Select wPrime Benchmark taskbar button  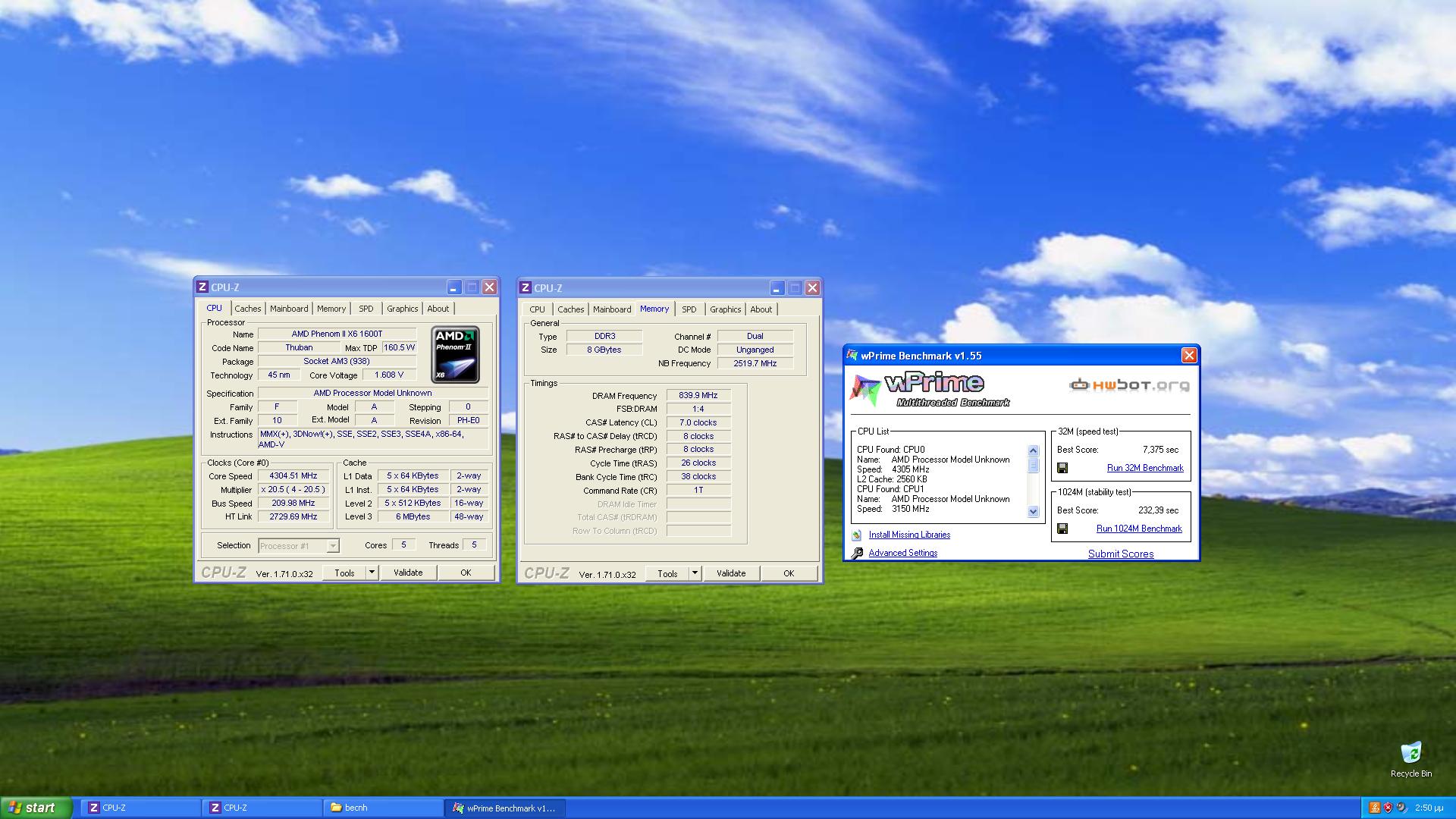506,808
